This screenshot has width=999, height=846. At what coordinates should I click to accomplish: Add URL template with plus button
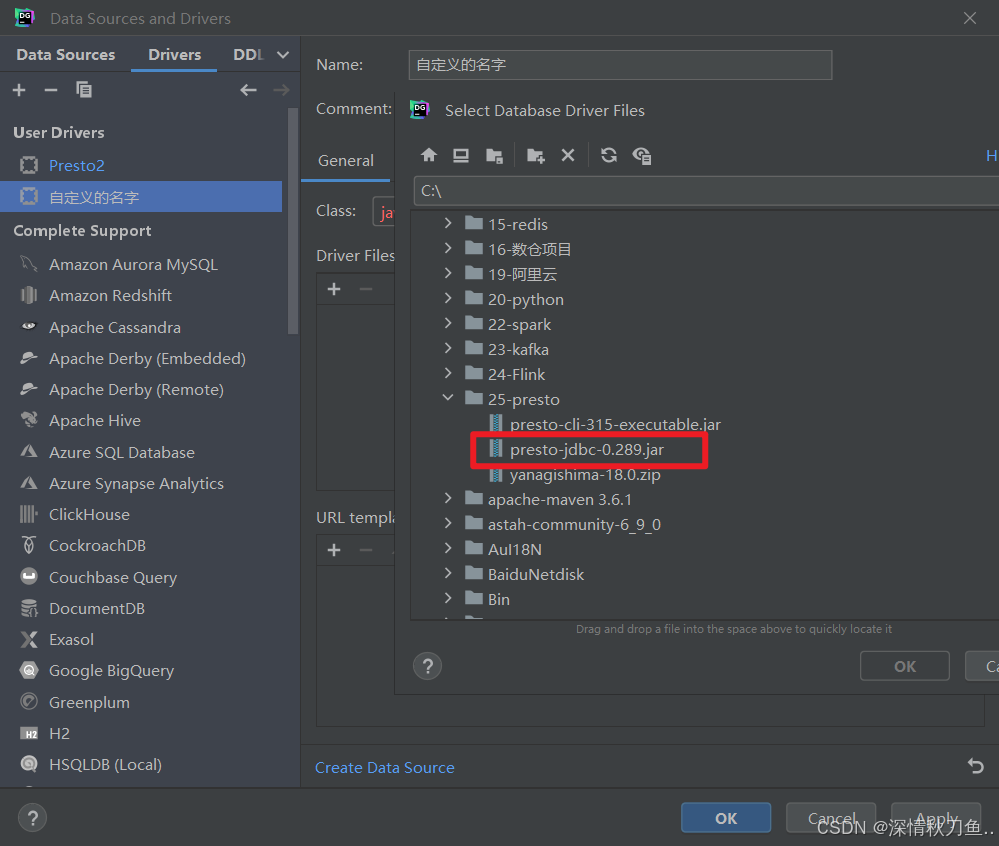pos(334,550)
